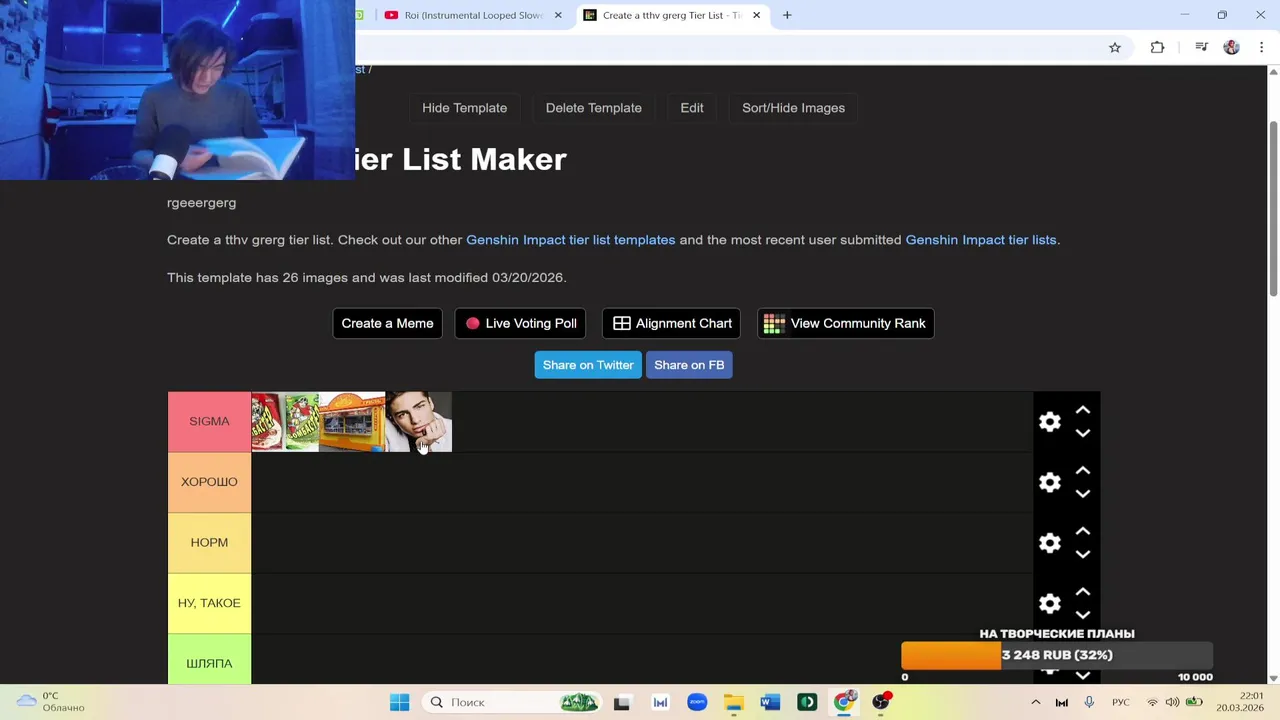Select the НУ, ТАКОЕ tier label
The width and height of the screenshot is (1280, 720).
pos(209,603)
